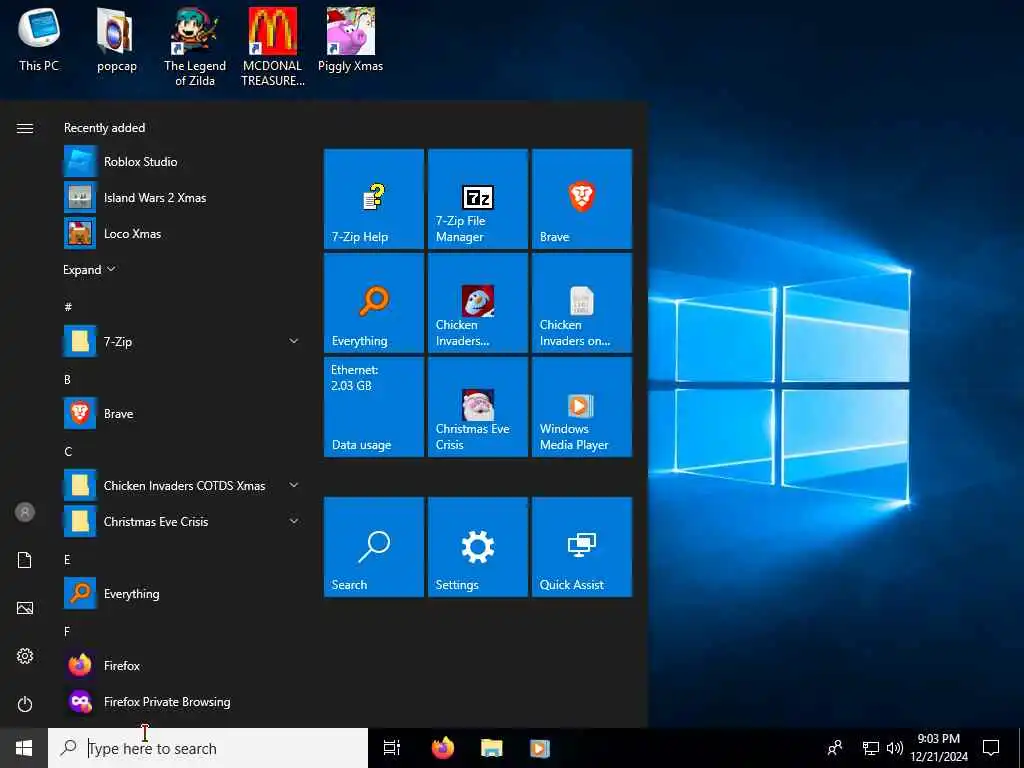This screenshot has width=1024, height=768.
Task: Open Chicken Invaders COTDS Xmas folder entry
Action: (182, 485)
